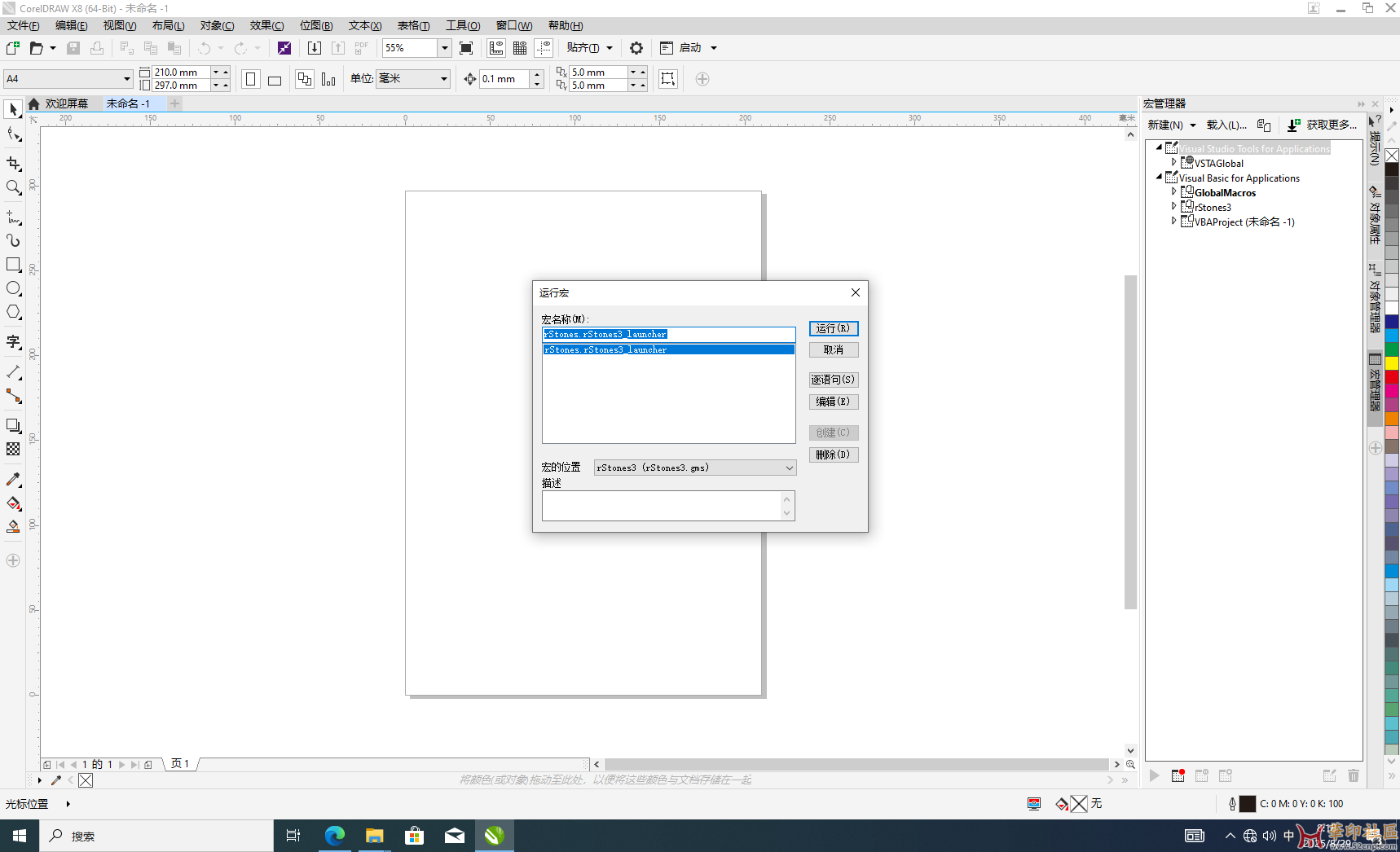Viewport: 1400px width, 852px height.
Task: Open Windows Start menu
Action: pyautogui.click(x=20, y=836)
